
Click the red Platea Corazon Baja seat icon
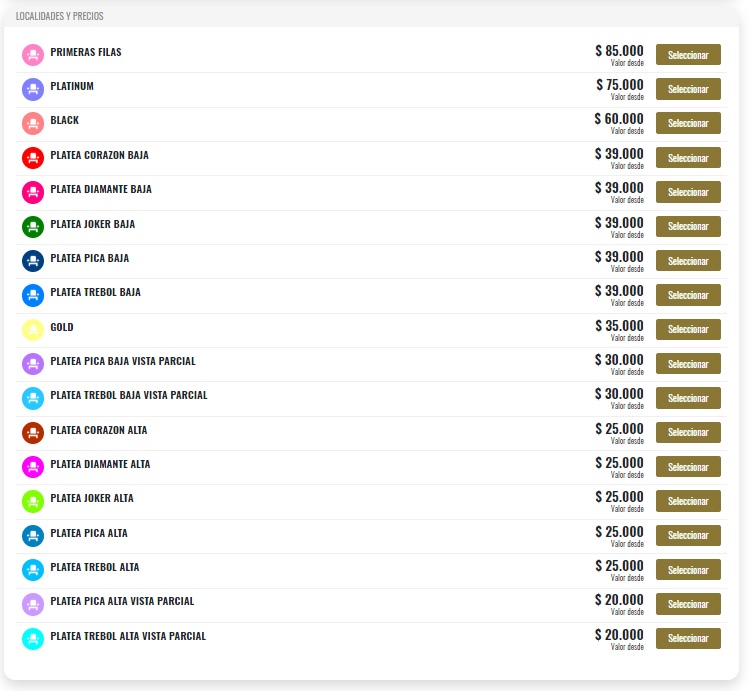point(33,158)
